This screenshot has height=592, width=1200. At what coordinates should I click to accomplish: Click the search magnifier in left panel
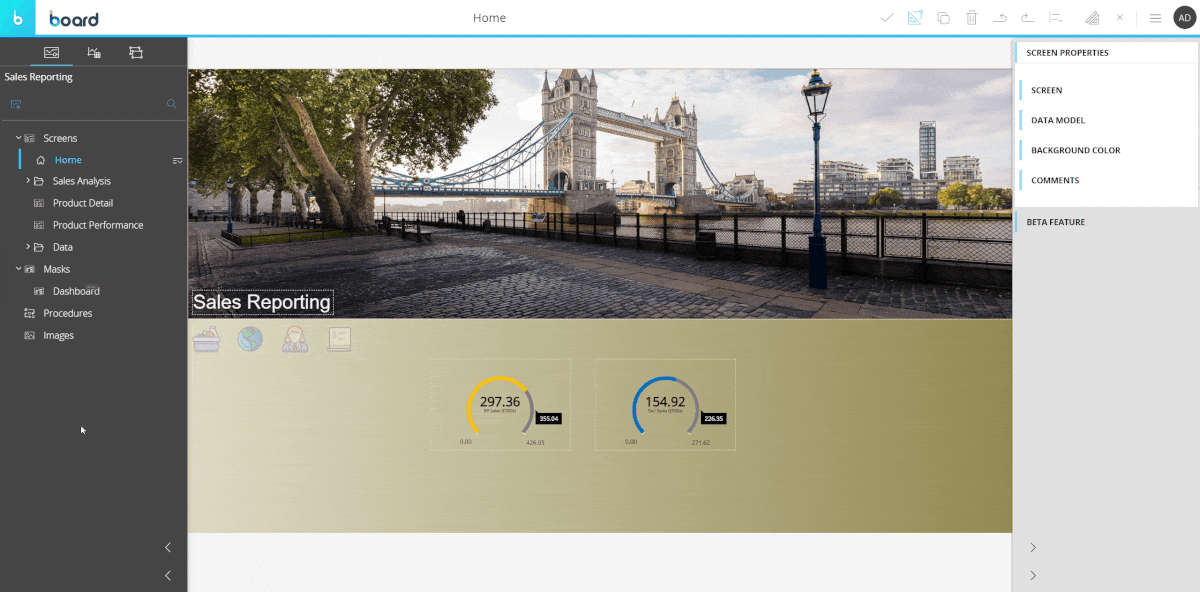[x=171, y=104]
